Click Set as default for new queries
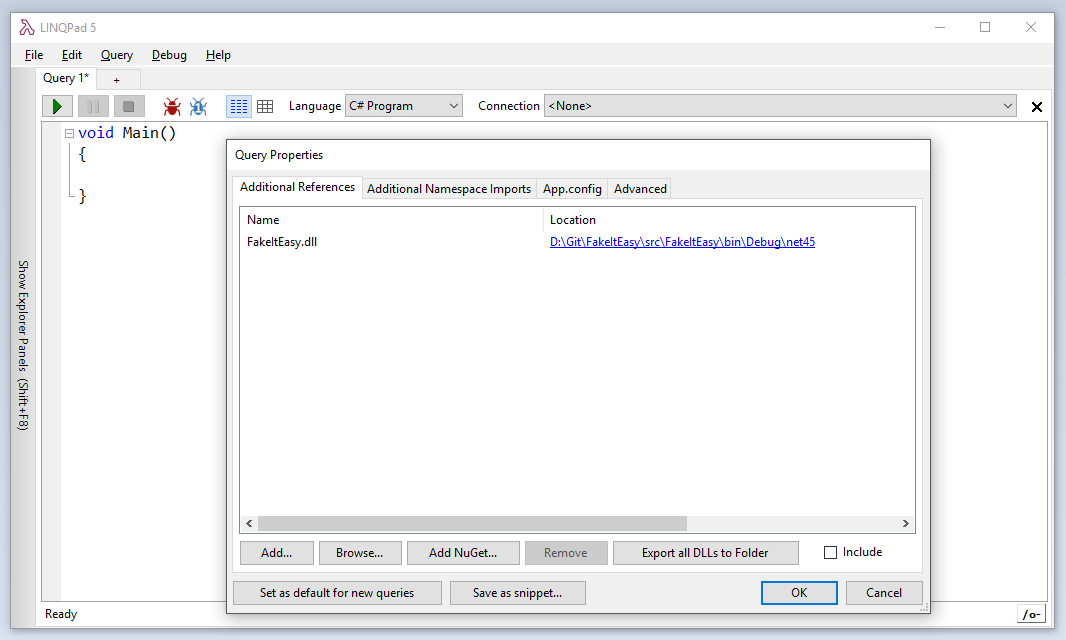Image resolution: width=1066 pixels, height=640 pixels. [x=337, y=593]
